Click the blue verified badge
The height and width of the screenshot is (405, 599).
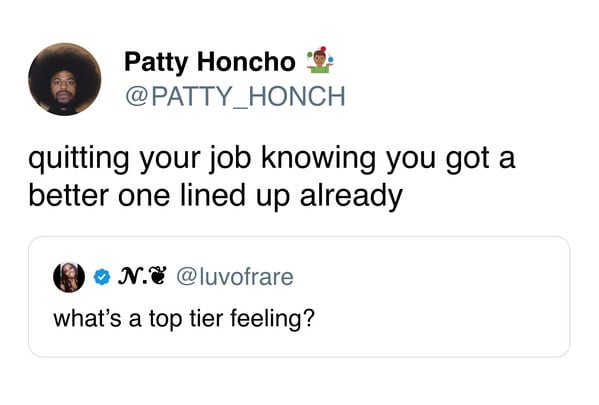(x=102, y=277)
